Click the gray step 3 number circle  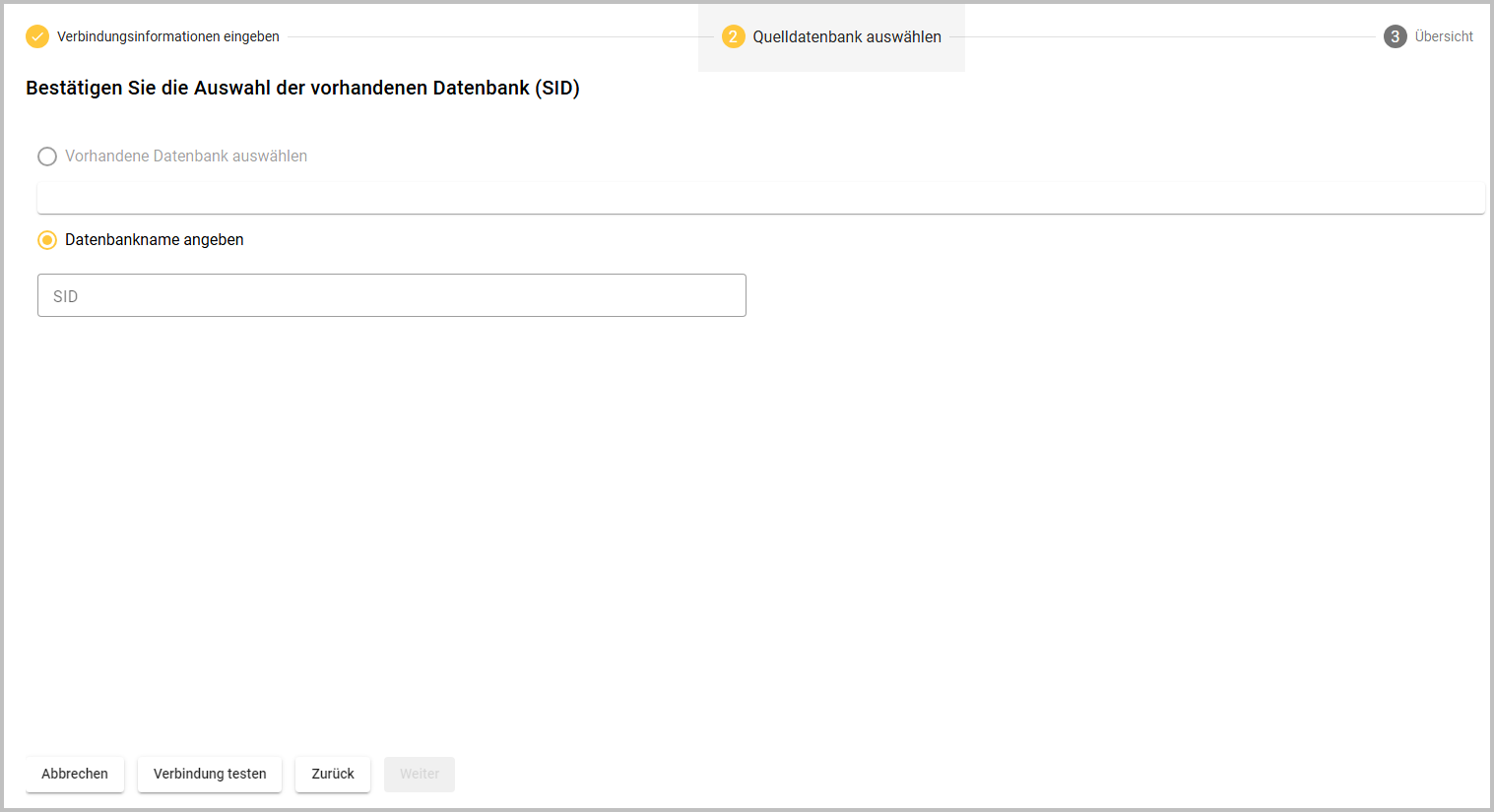[x=1395, y=36]
